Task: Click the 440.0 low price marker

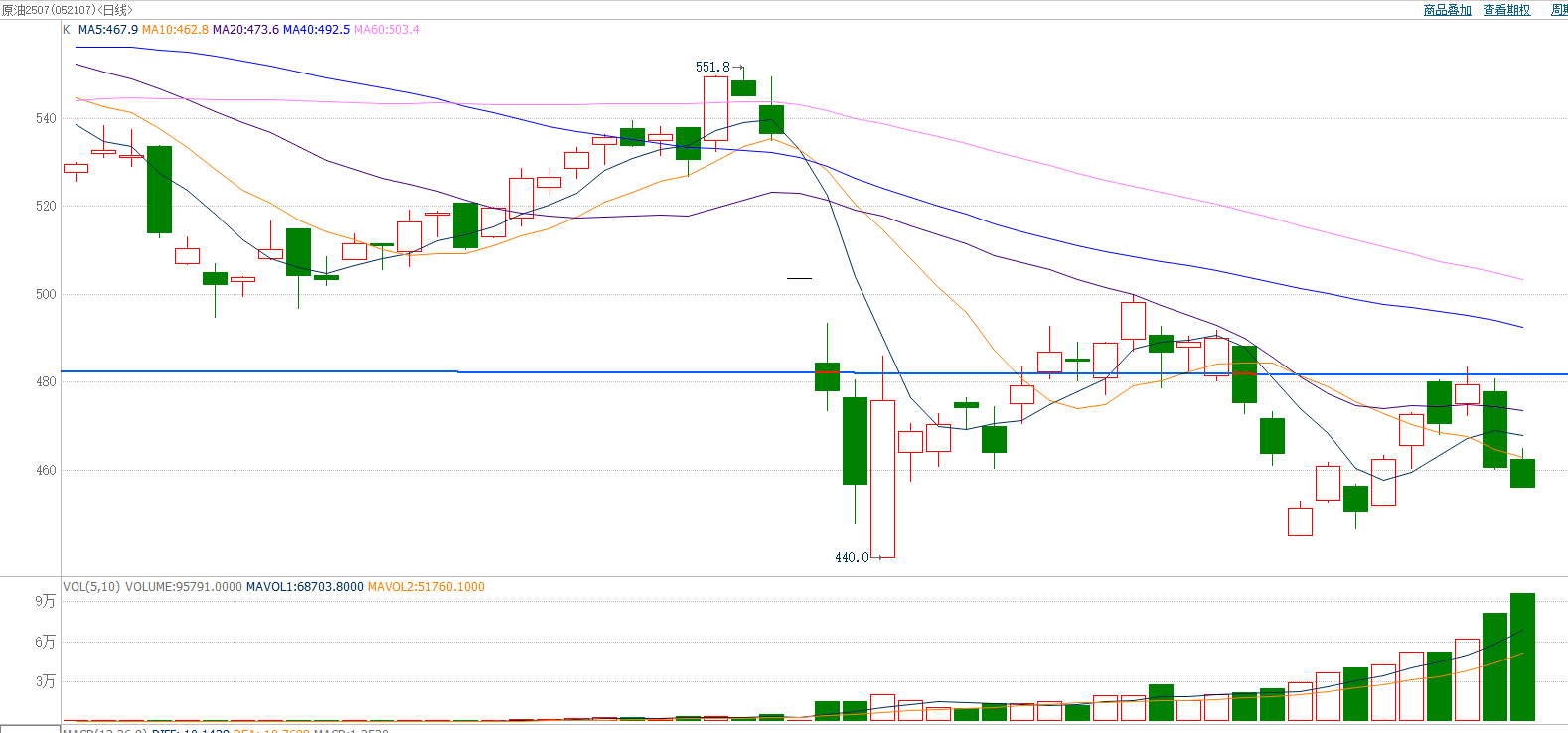Action: (852, 558)
